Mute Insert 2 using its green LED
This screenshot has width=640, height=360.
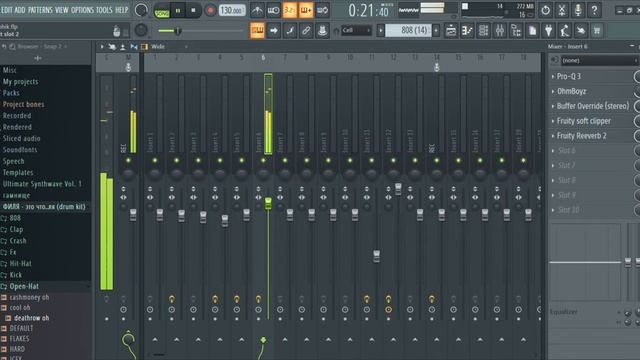coord(176,160)
